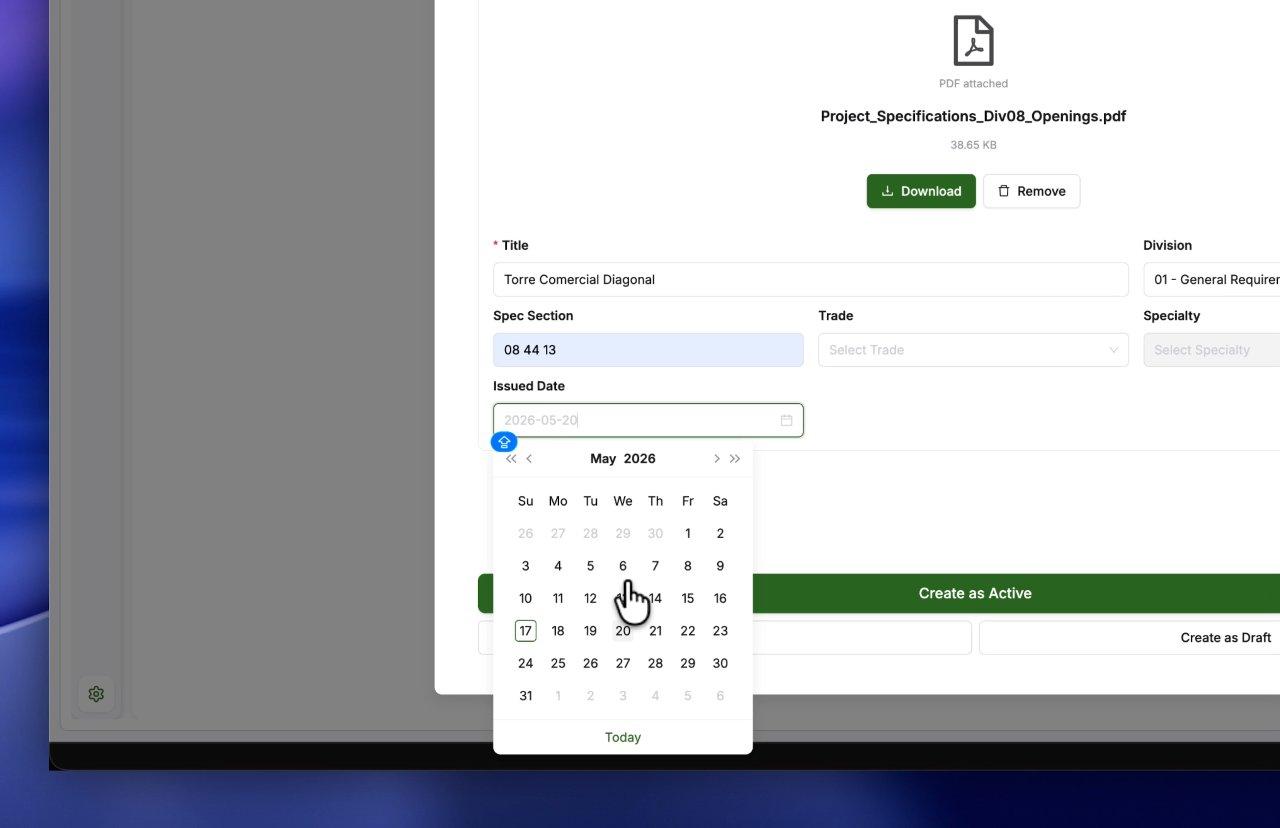Click the Spec Section label
Image resolution: width=1280 pixels, height=828 pixels.
pyautogui.click(x=533, y=316)
